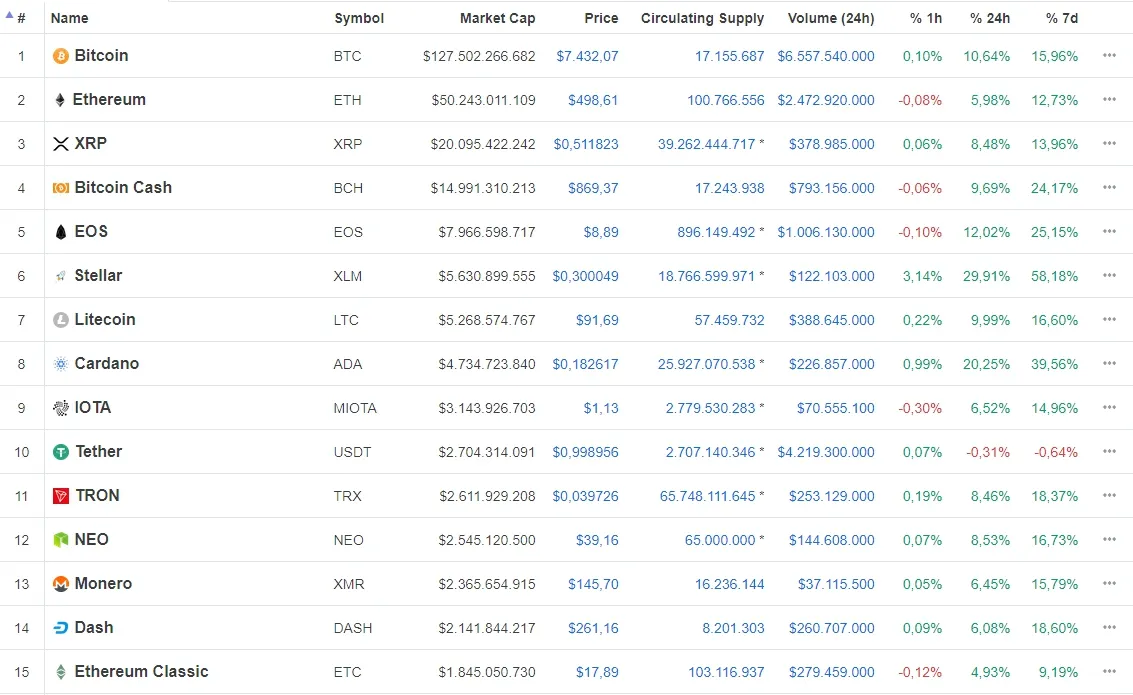Open the three-dot menu for Dash row

pos(1109,628)
